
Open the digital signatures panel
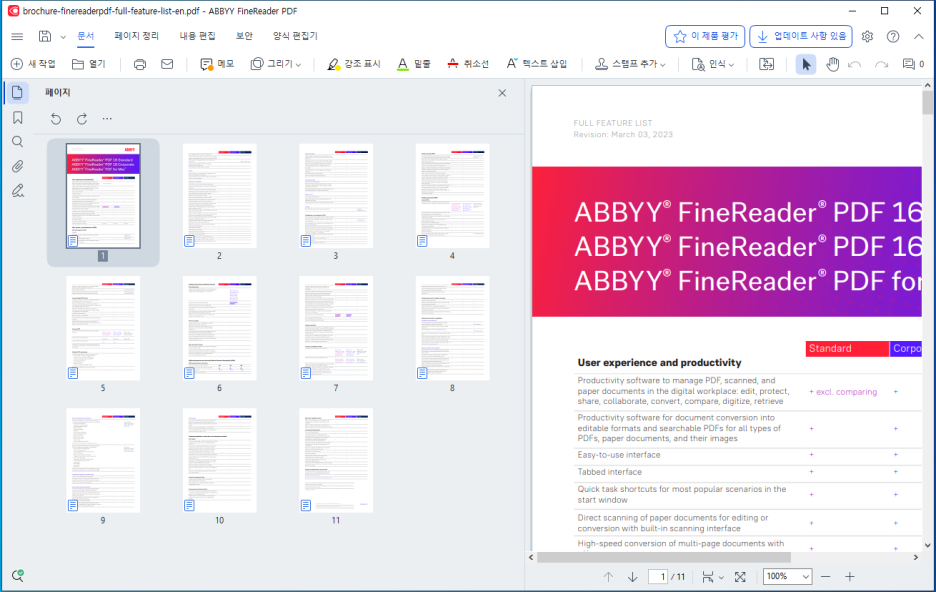point(17,191)
